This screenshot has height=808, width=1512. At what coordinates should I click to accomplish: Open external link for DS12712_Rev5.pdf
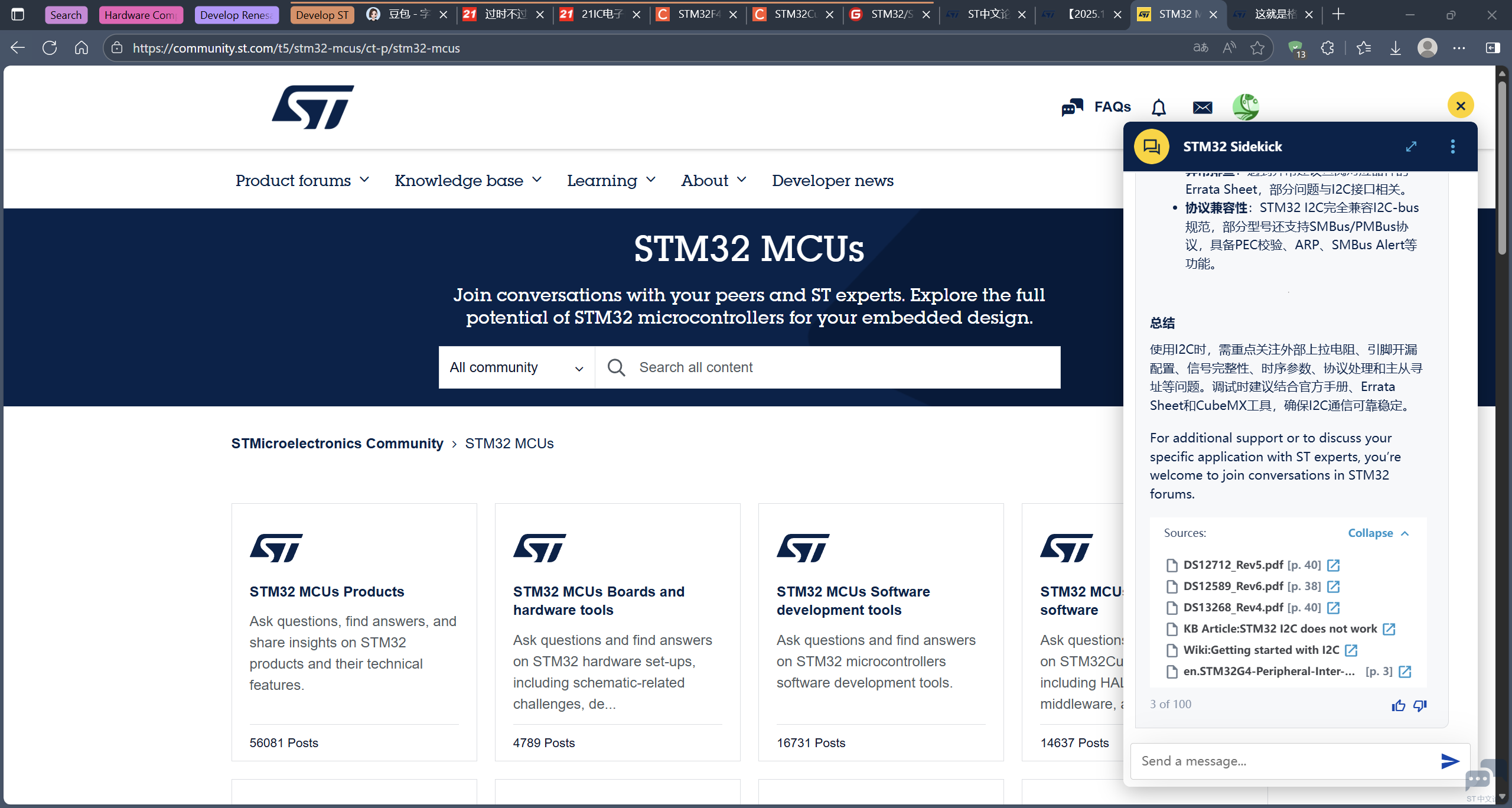tap(1333, 565)
